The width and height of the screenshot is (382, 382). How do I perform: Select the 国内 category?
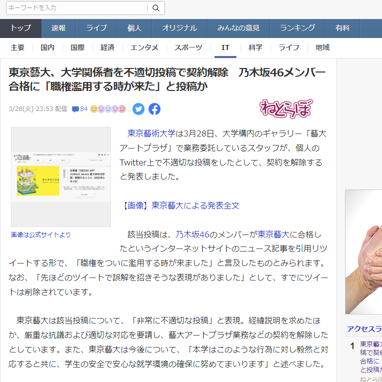(x=47, y=48)
